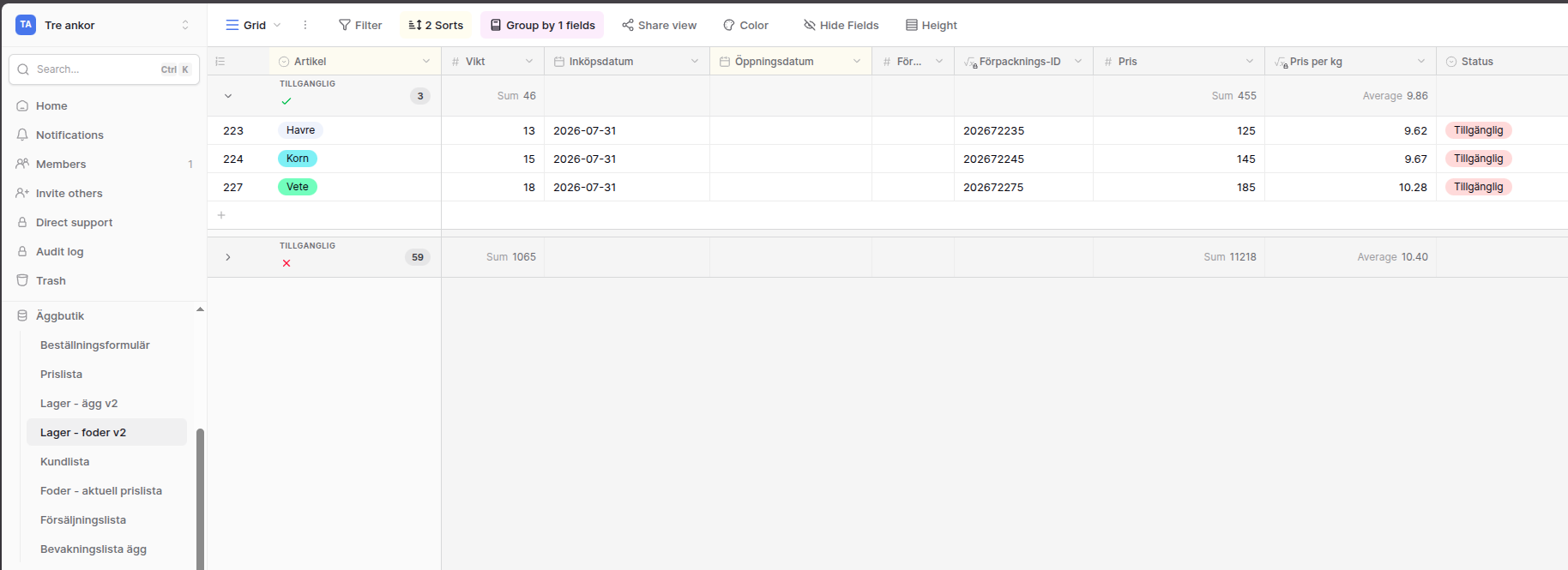This screenshot has width=1568, height=570.
Task: Click the sidebar scrollbar thumb
Action: tap(201, 499)
